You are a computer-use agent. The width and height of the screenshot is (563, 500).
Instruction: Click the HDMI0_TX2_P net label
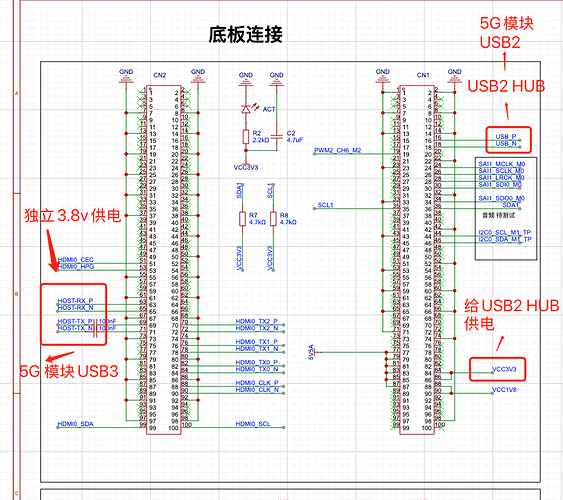[x=257, y=321]
